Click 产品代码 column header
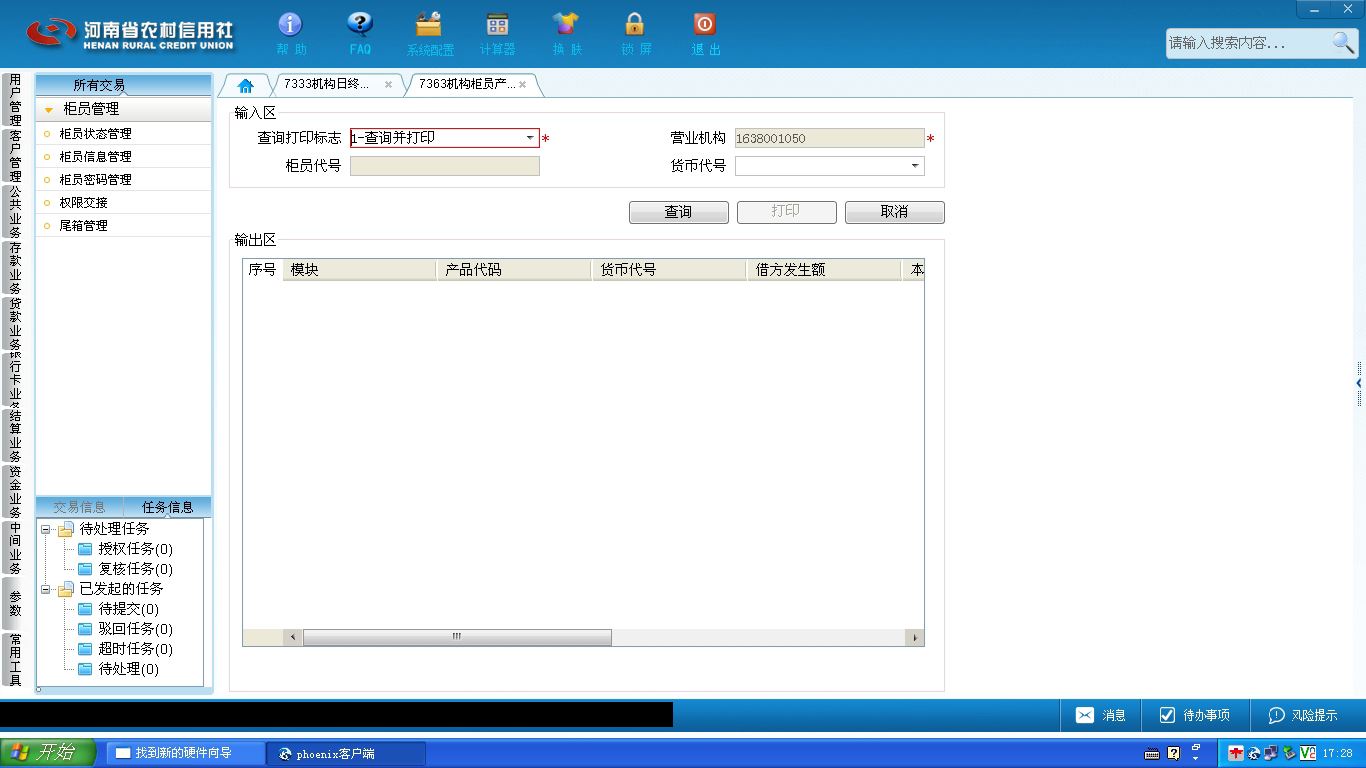 [x=514, y=270]
